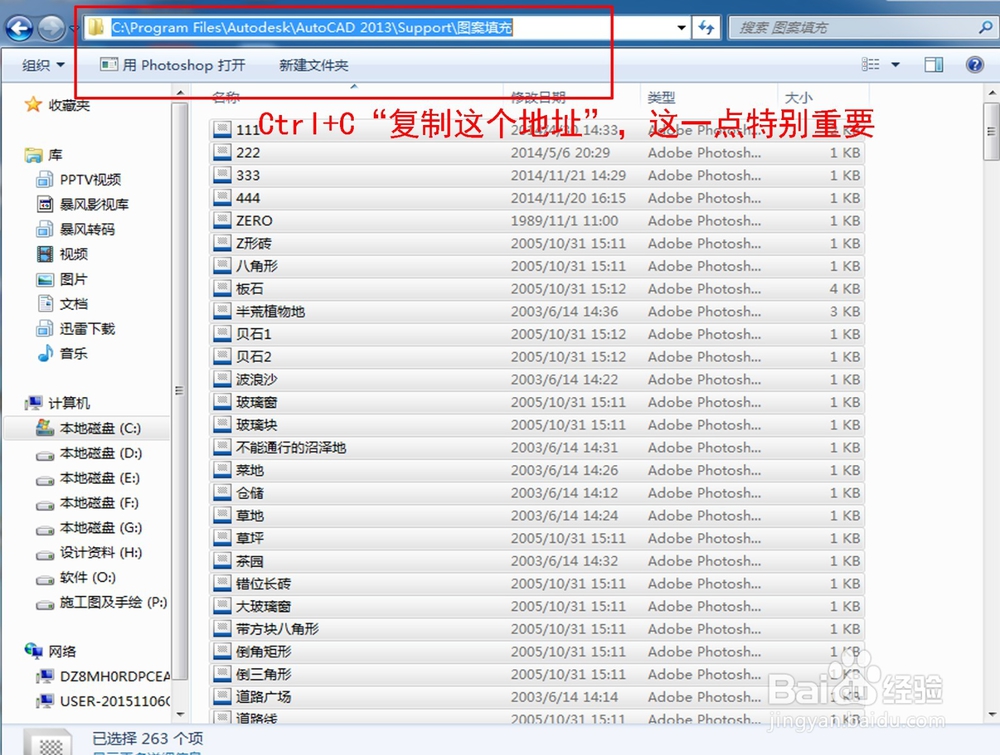Open 暴风转码 library
Screen dimensions: 1000x755
(76, 230)
